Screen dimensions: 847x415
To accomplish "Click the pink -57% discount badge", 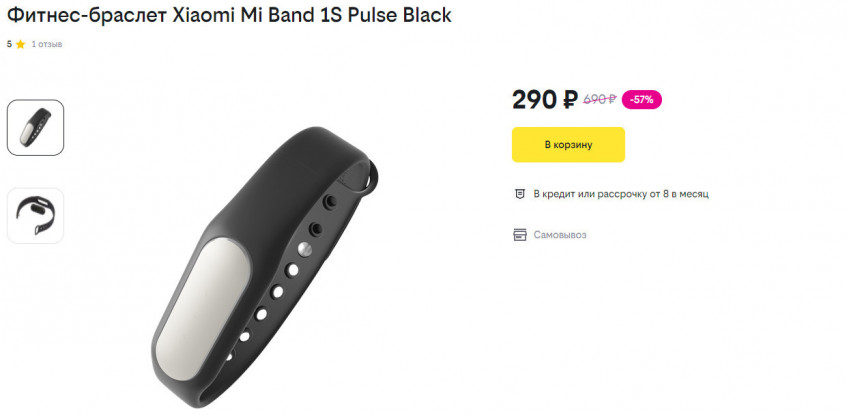I will tap(642, 99).
